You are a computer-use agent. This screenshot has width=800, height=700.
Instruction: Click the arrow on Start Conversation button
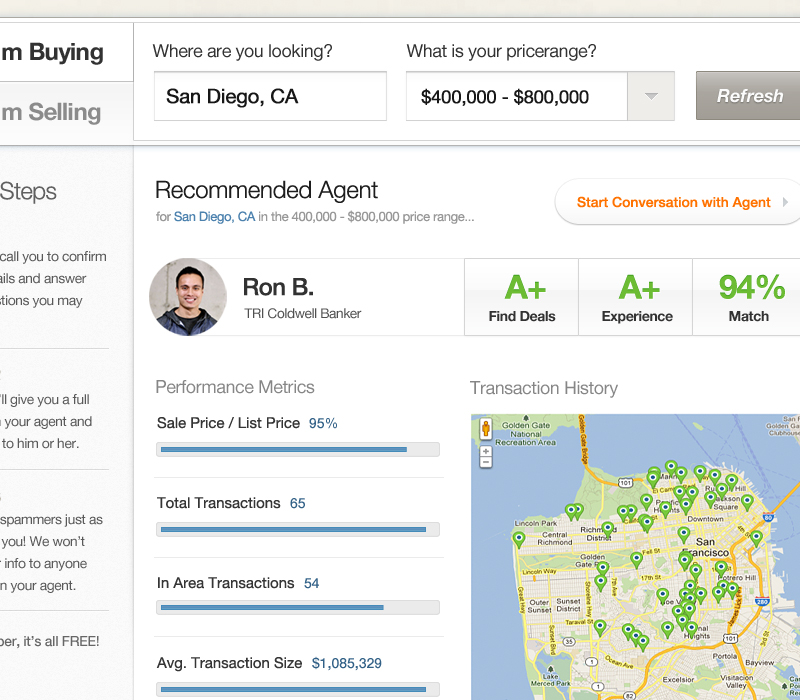click(x=786, y=202)
